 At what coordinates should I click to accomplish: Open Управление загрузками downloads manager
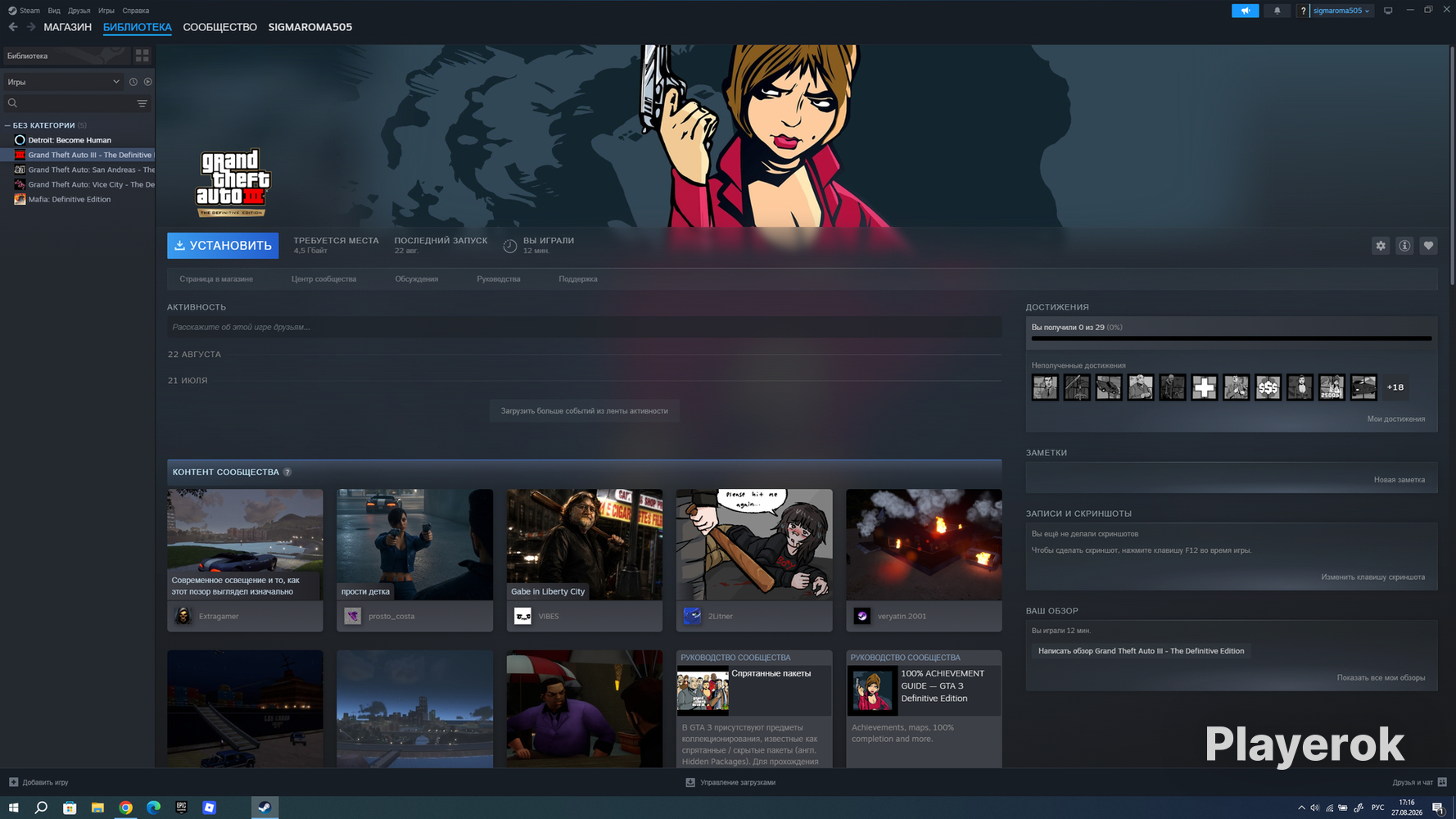point(730,782)
